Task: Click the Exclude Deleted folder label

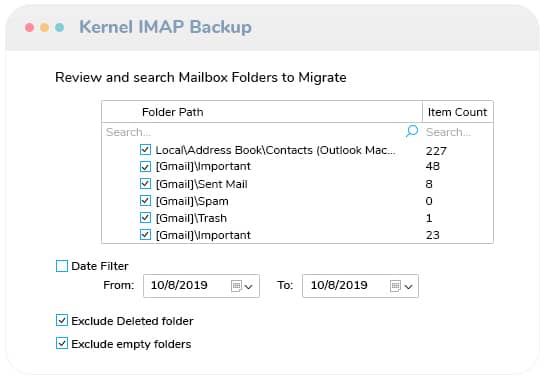Action: [132, 321]
